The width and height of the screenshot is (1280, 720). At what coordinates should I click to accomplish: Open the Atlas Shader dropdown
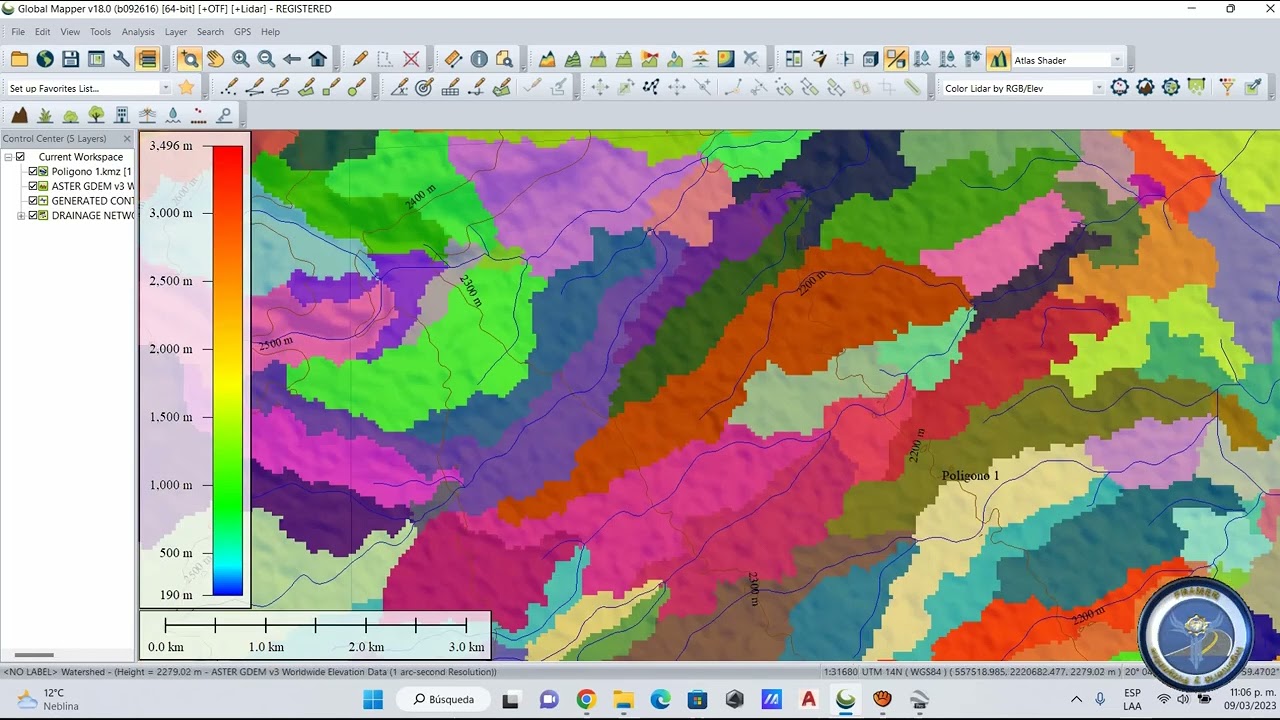point(1117,60)
